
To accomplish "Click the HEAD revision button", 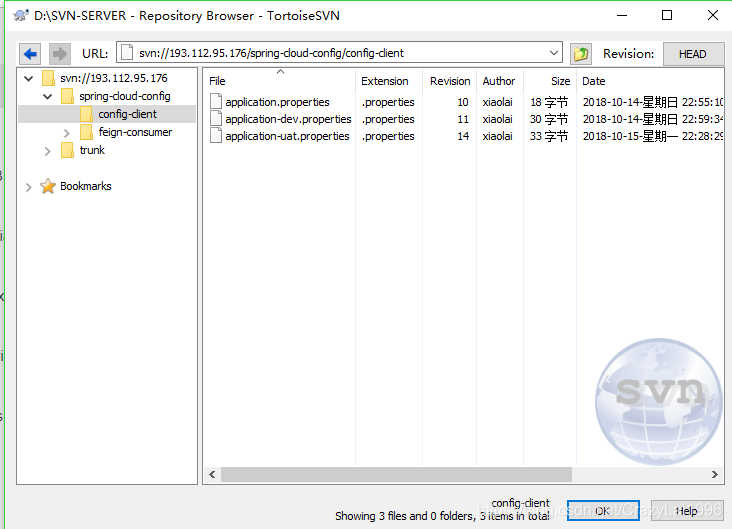I will point(692,54).
